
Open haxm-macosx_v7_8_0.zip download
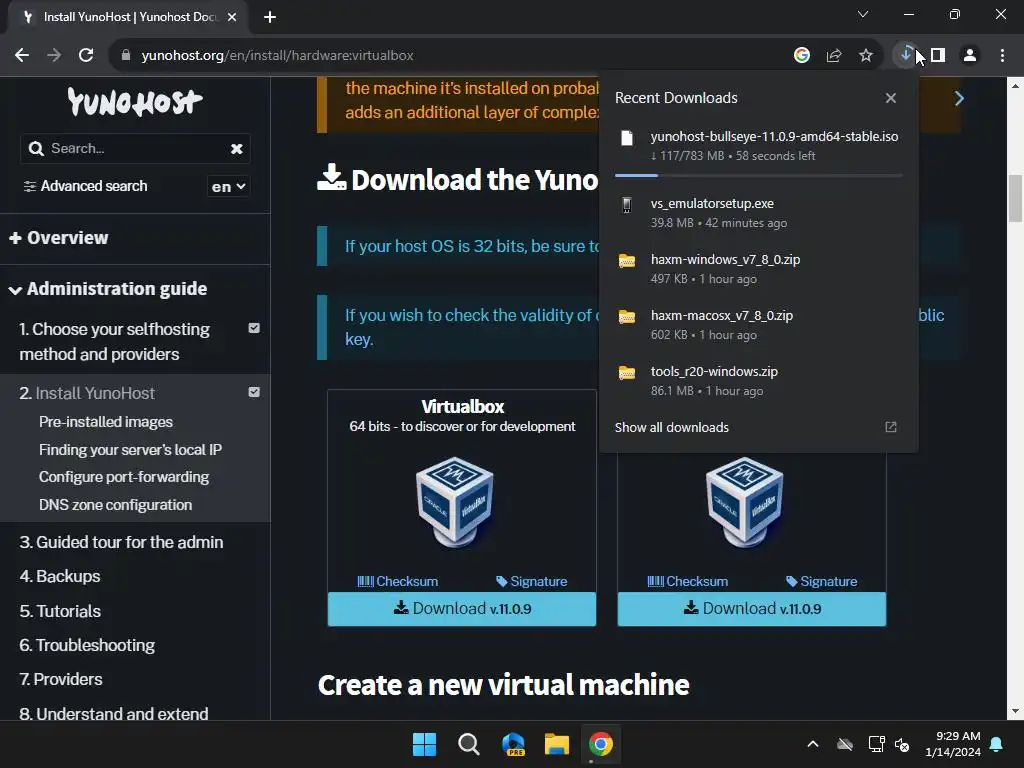[x=759, y=325]
